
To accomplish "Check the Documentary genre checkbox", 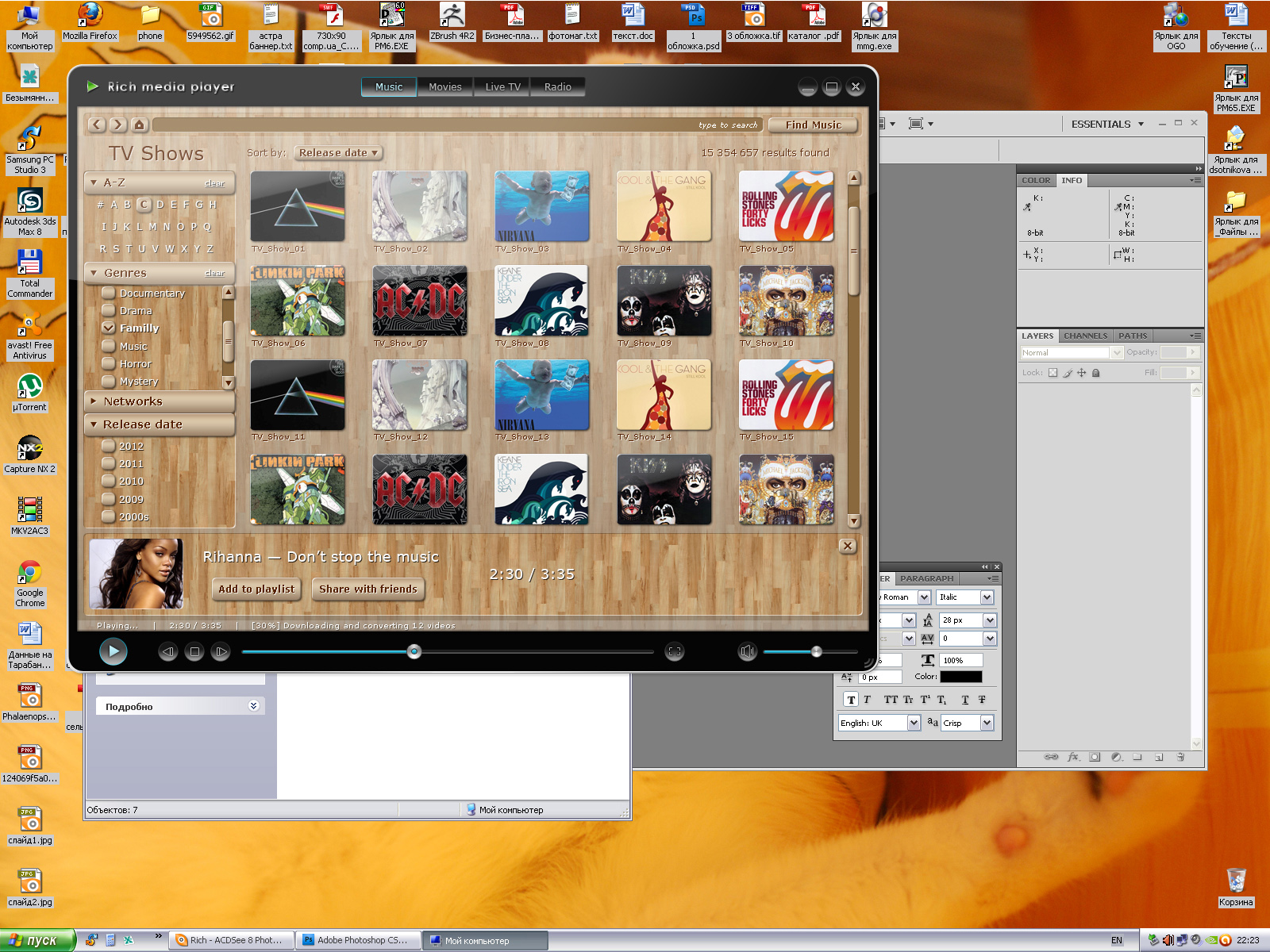I will (x=109, y=293).
